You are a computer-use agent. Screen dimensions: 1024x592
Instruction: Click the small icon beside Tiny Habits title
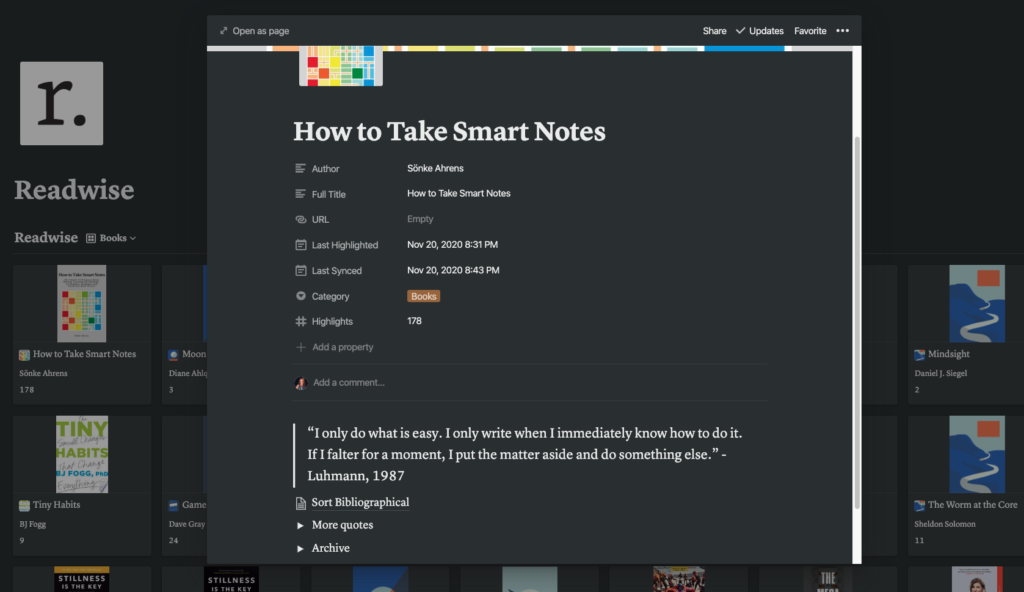24,505
